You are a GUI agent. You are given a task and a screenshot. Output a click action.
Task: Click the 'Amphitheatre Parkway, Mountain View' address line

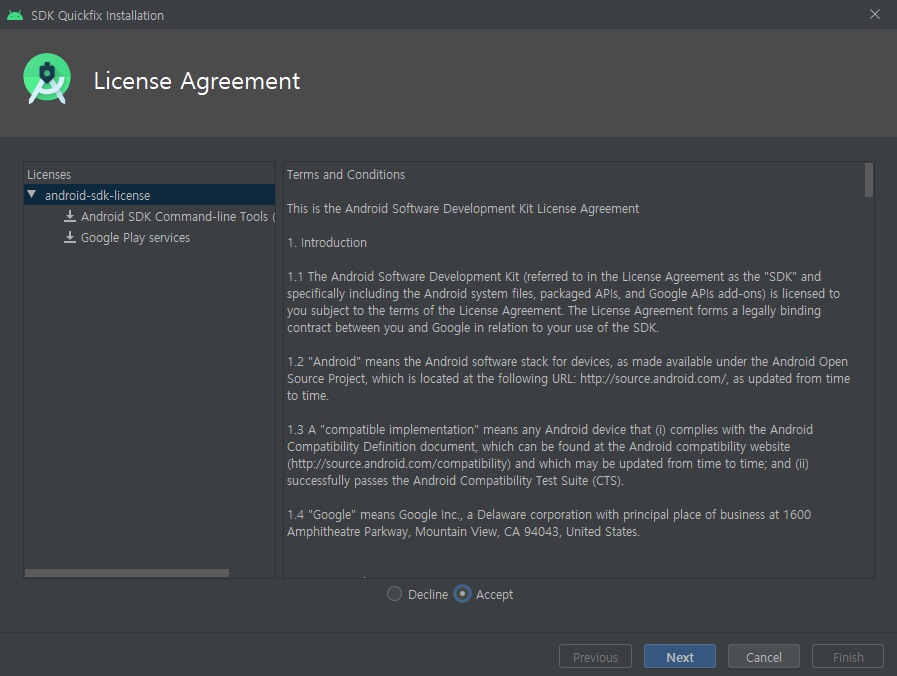point(463,532)
